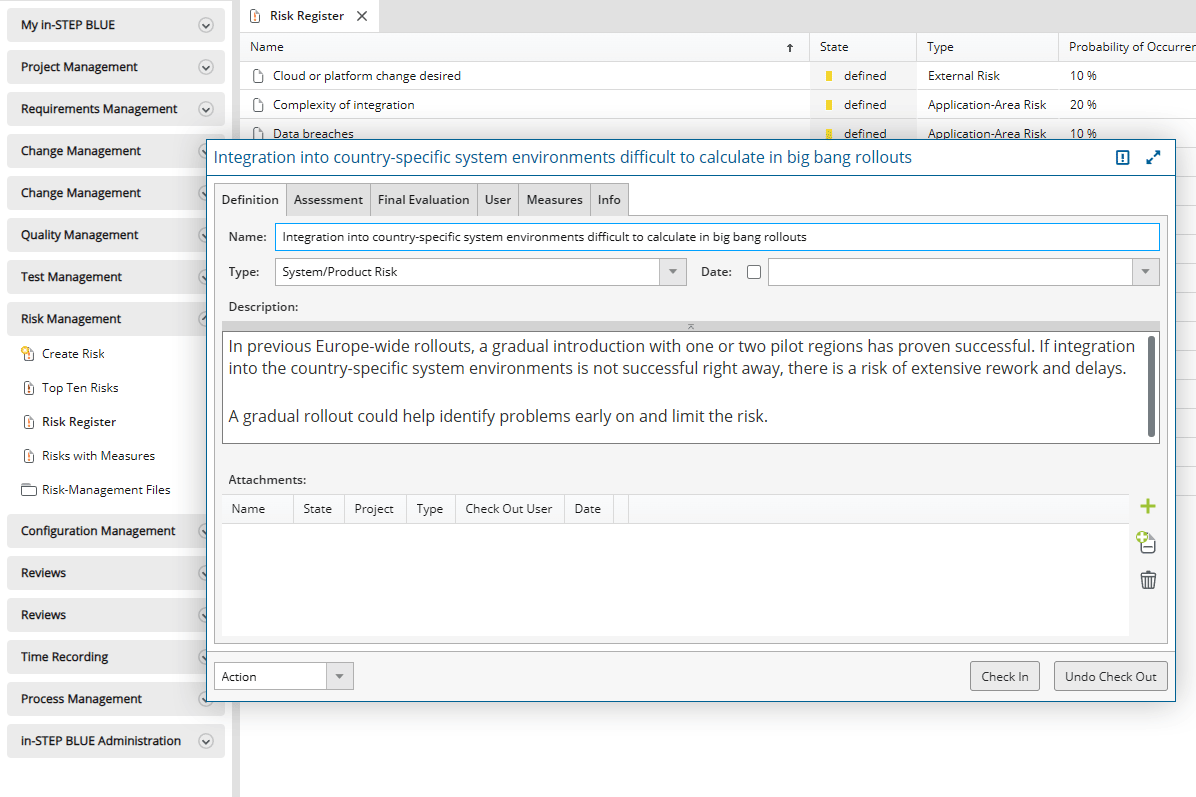Viewport: 1196px width, 797px height.
Task: Click the green plus add attachment icon
Action: coord(1148,507)
